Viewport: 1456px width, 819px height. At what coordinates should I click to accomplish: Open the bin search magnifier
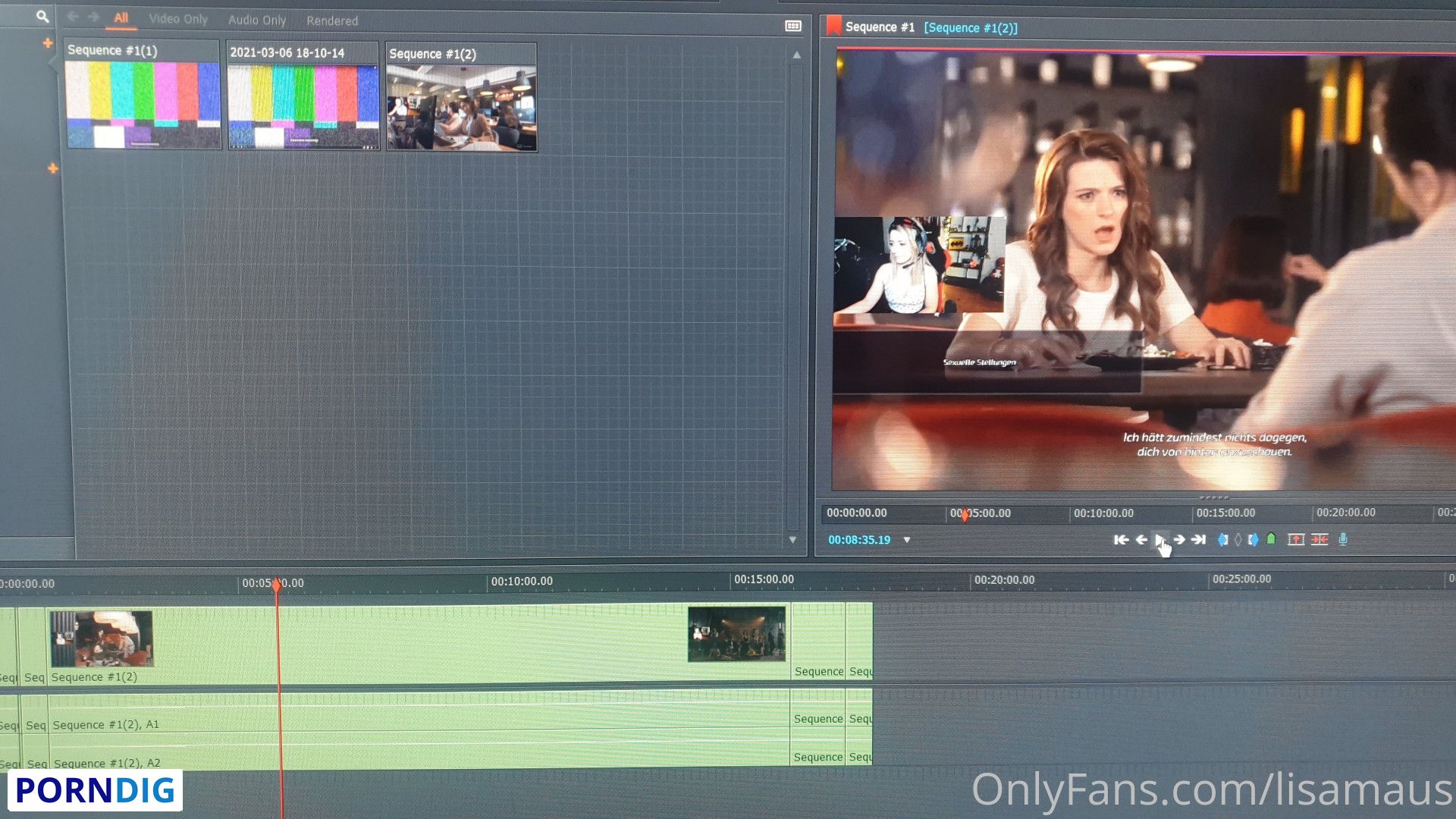42,16
